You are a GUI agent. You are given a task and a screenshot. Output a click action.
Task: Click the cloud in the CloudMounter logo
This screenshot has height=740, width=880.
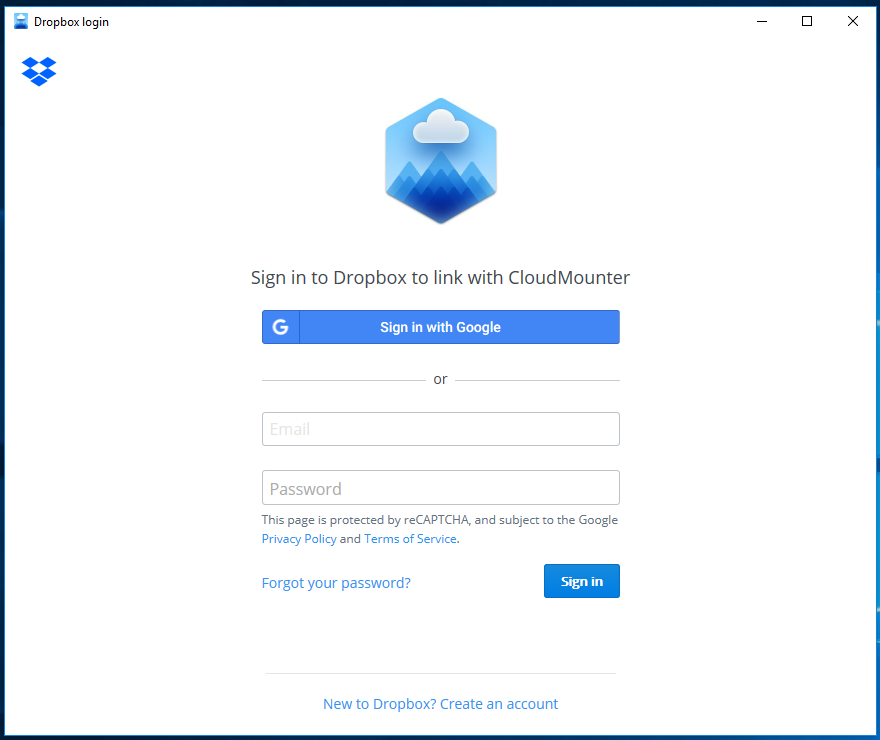pyautogui.click(x=441, y=126)
